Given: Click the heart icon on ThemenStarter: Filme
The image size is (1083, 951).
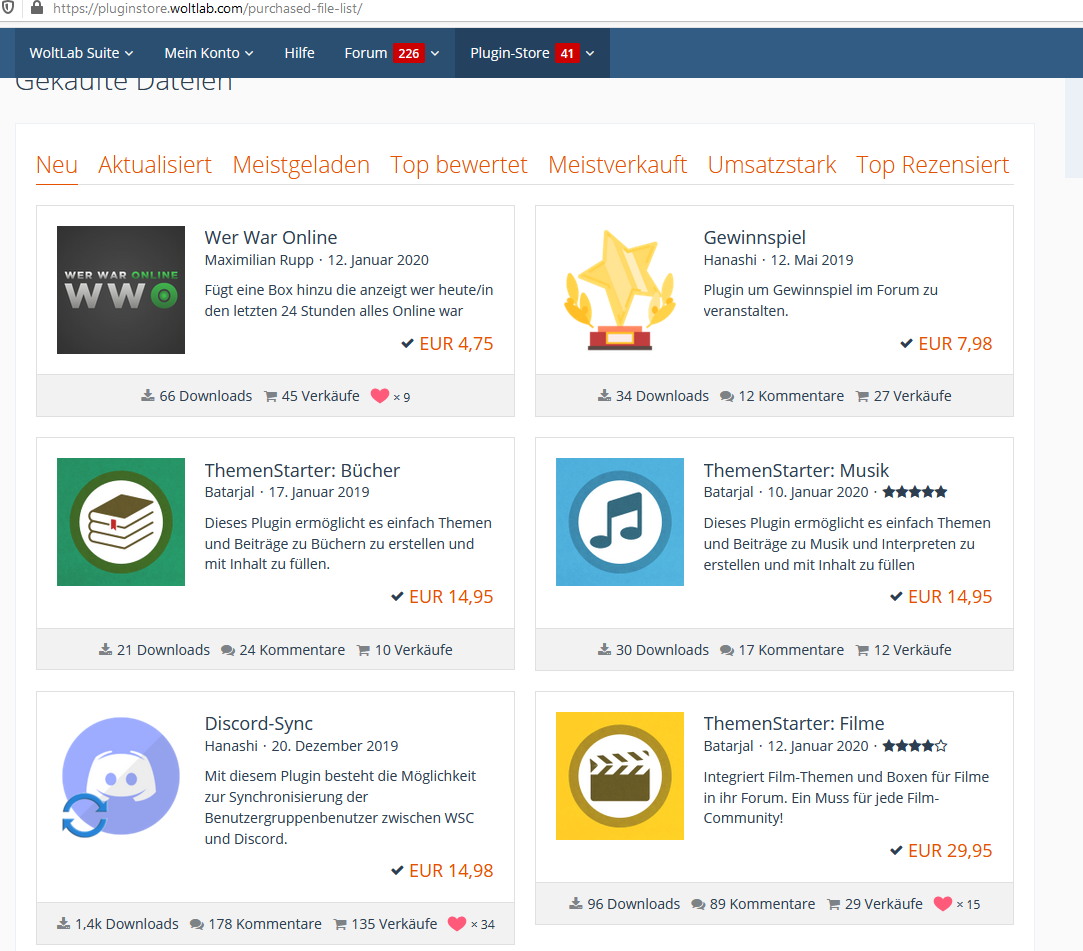Looking at the screenshot, I should click(x=942, y=904).
